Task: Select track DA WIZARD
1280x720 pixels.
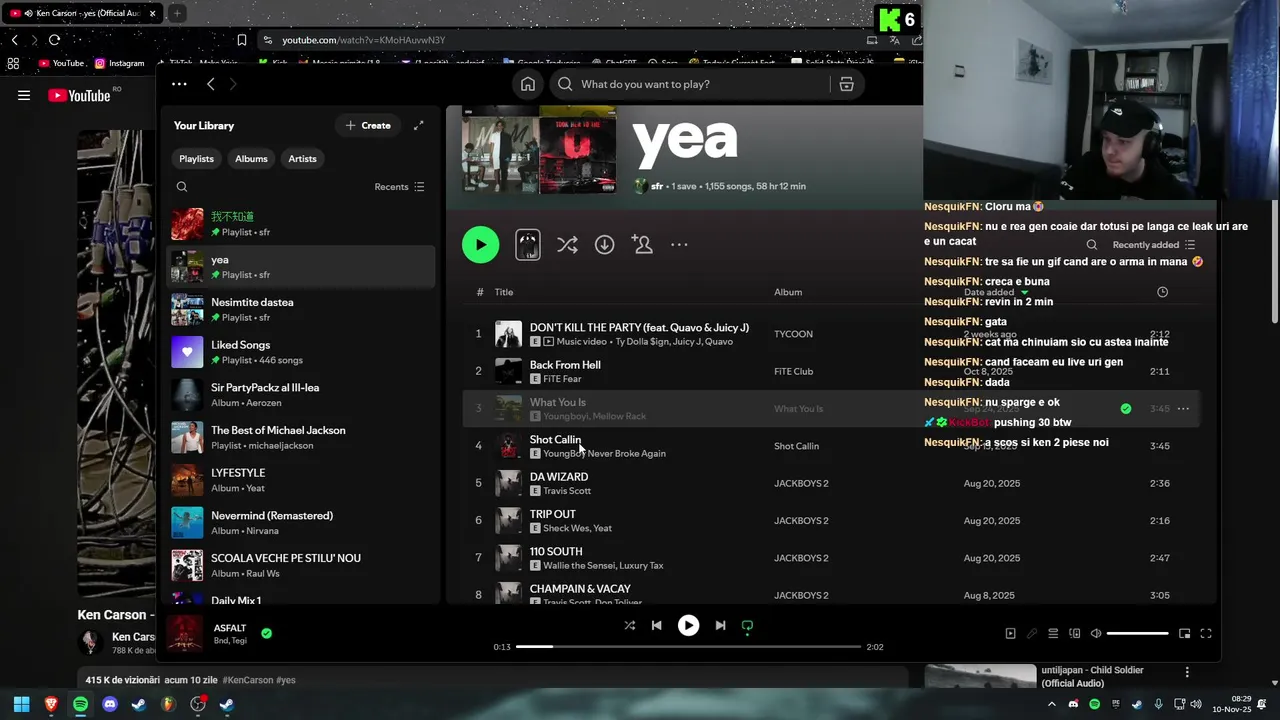Action: [559, 477]
